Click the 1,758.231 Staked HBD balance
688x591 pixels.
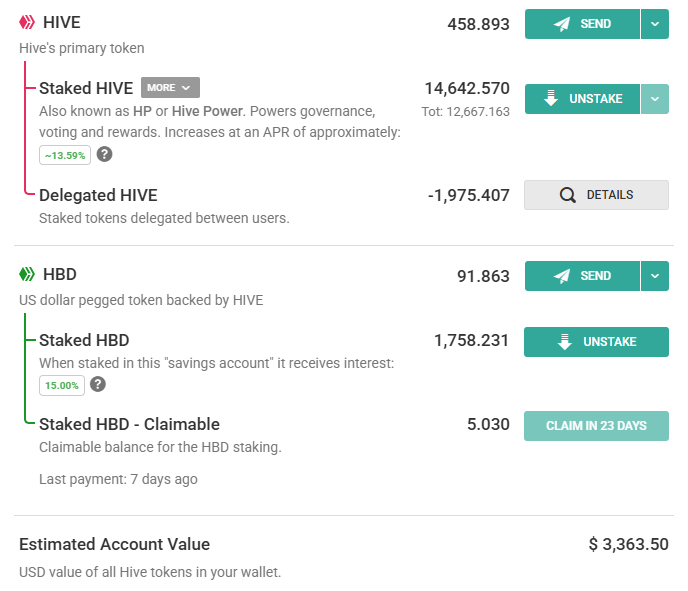point(471,341)
